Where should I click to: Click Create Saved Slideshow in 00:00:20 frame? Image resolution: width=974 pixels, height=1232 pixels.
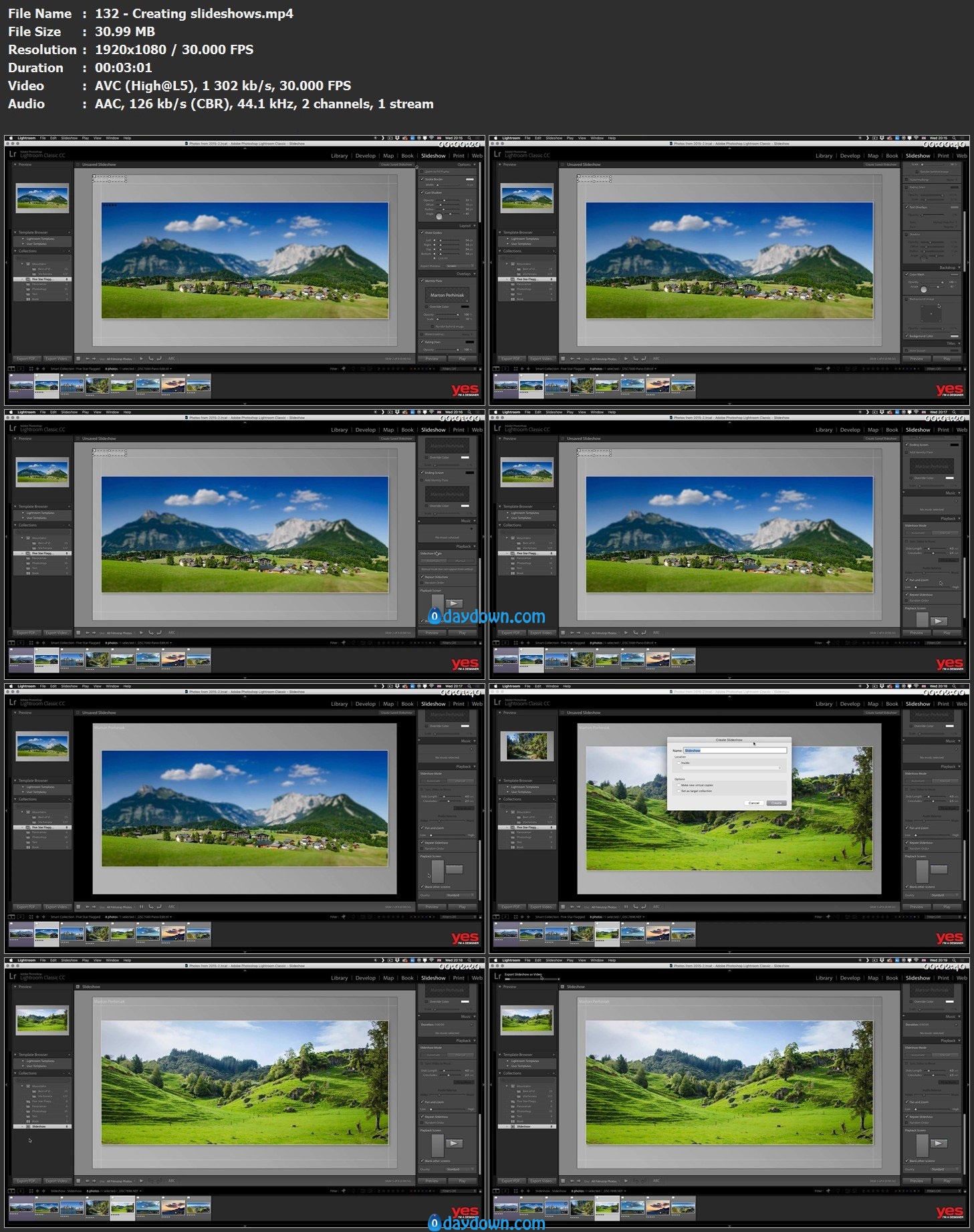396,164
